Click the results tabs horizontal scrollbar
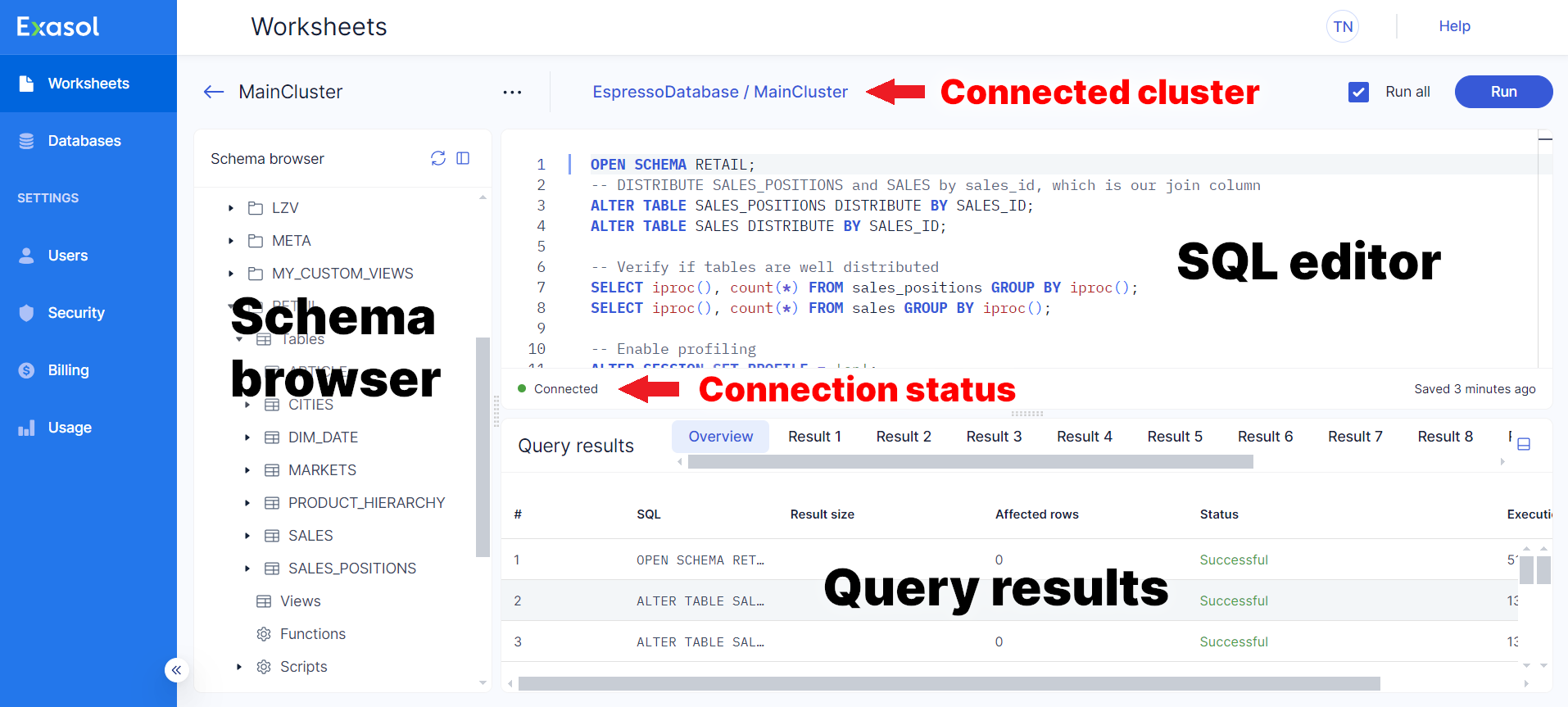The height and width of the screenshot is (707, 1568). pos(970,462)
